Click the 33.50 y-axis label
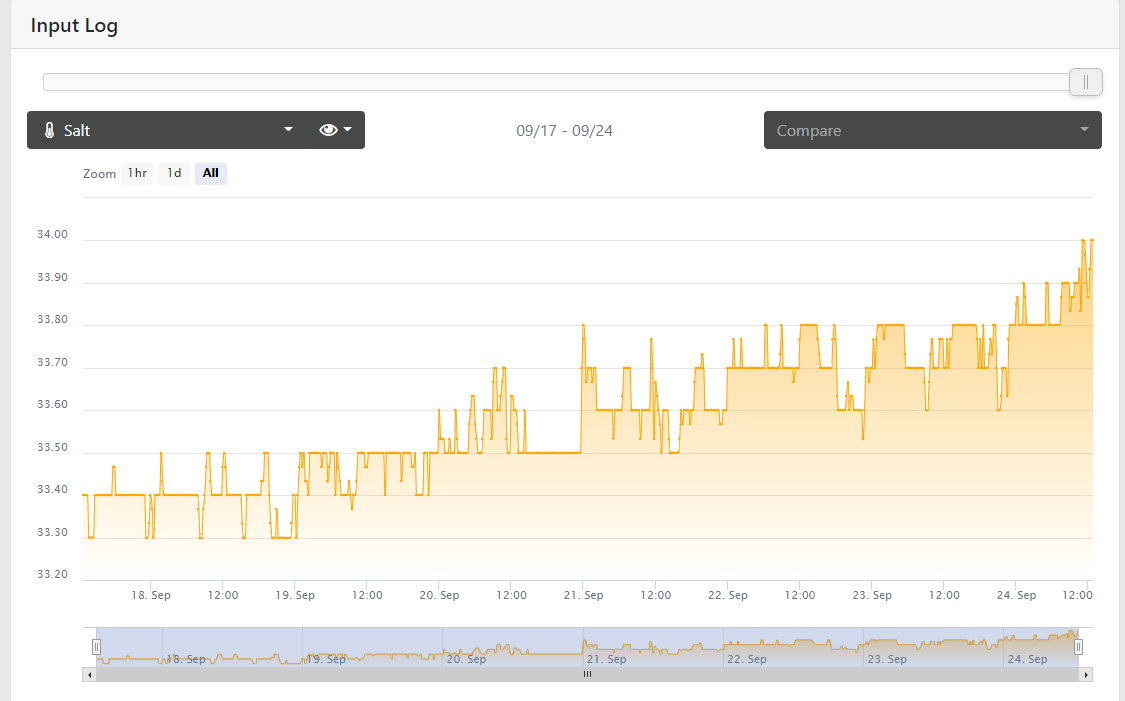 click(52, 448)
